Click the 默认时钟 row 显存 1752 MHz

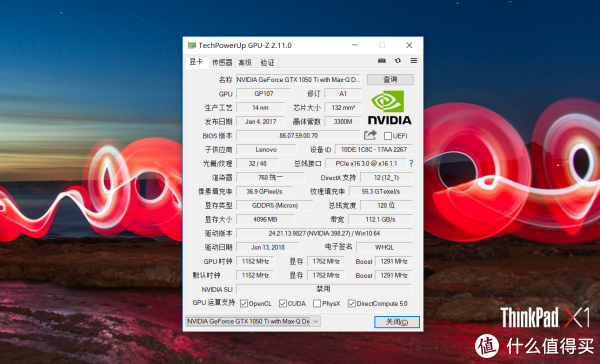pos(326,275)
